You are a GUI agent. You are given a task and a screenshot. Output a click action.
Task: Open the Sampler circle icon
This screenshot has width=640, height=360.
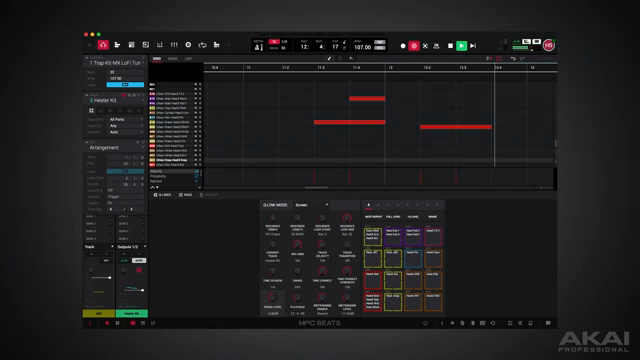tap(188, 45)
